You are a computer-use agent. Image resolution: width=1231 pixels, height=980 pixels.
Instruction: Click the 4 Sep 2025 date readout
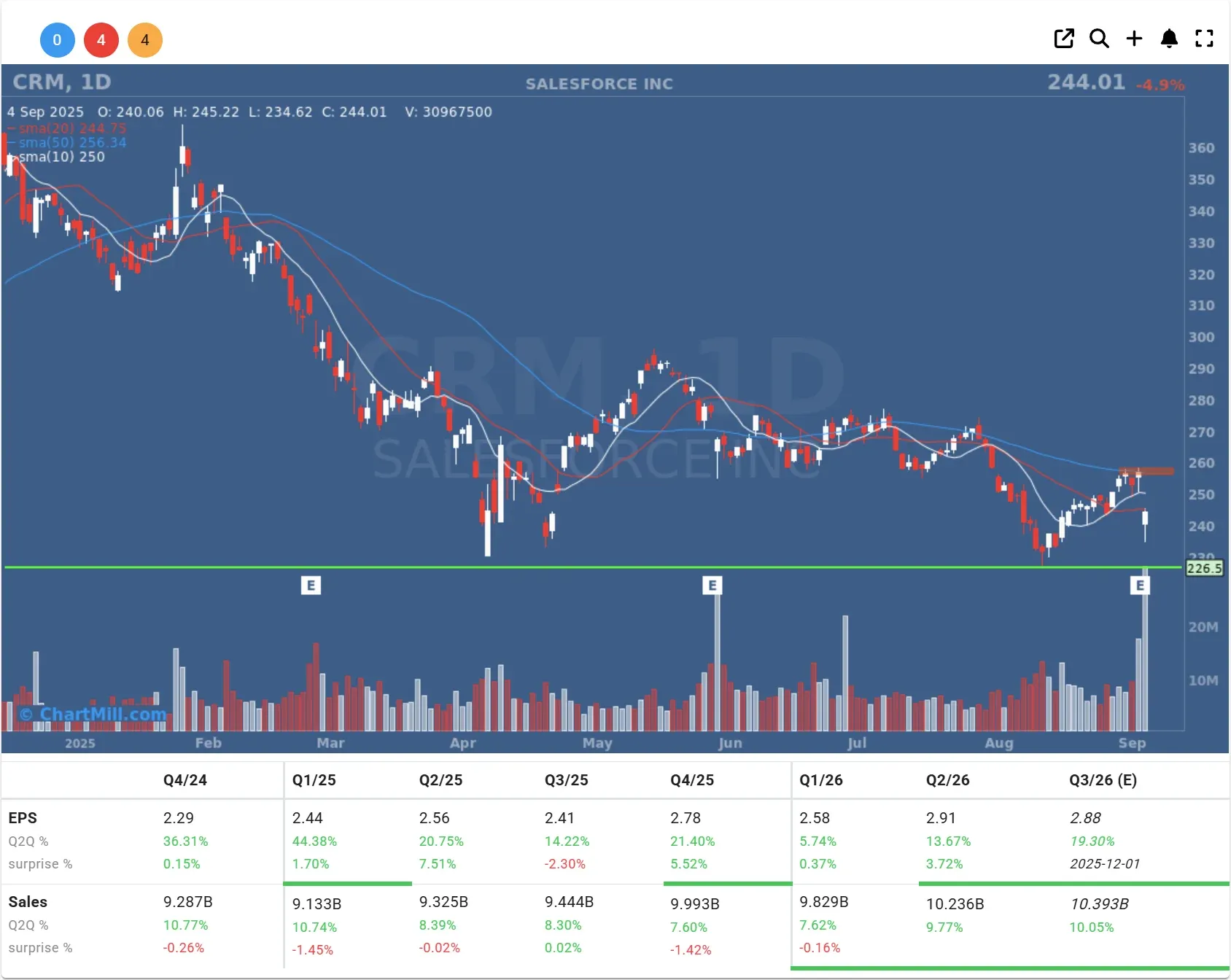45,112
